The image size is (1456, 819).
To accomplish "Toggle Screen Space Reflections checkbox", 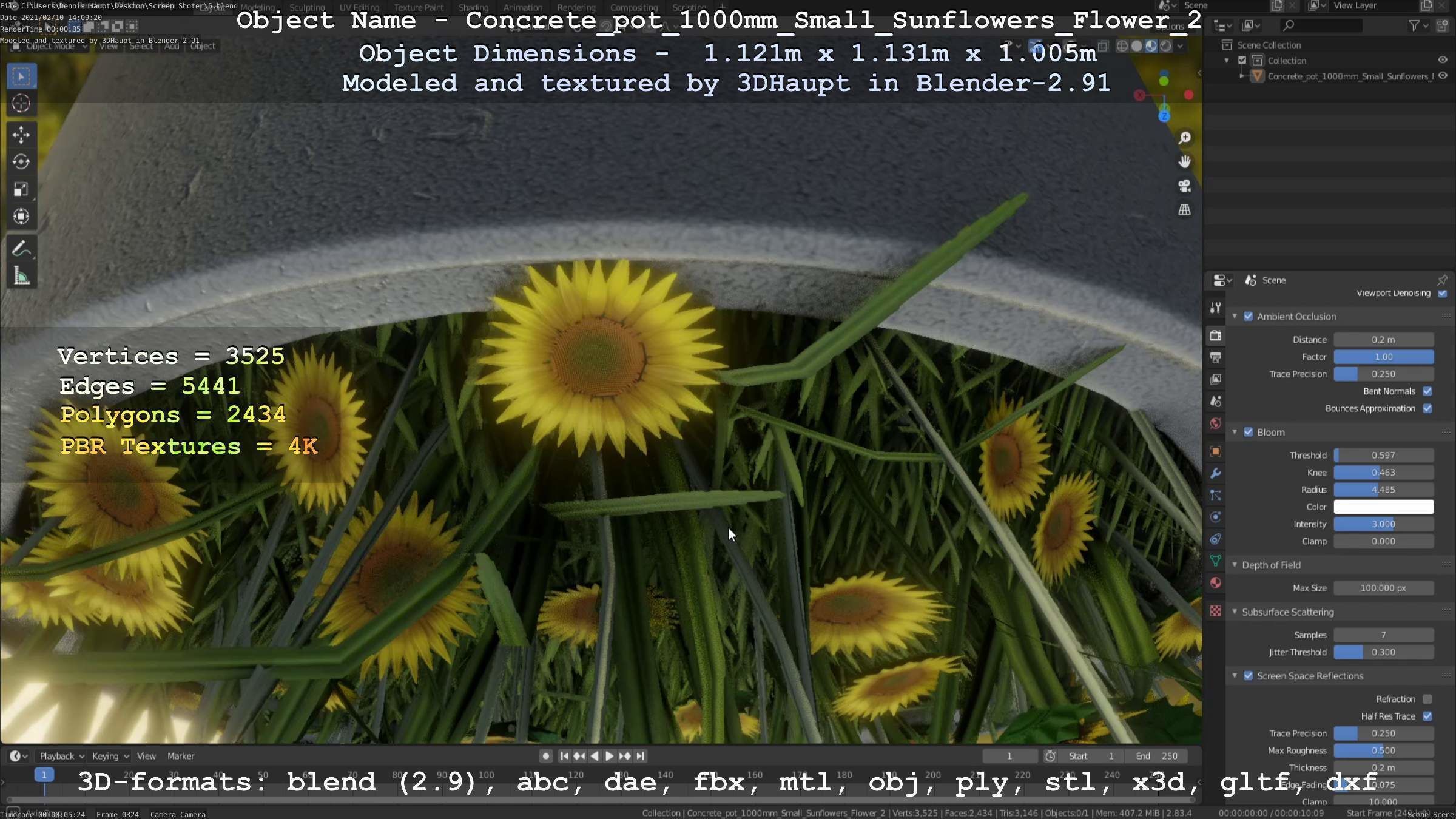I will pos(1249,676).
